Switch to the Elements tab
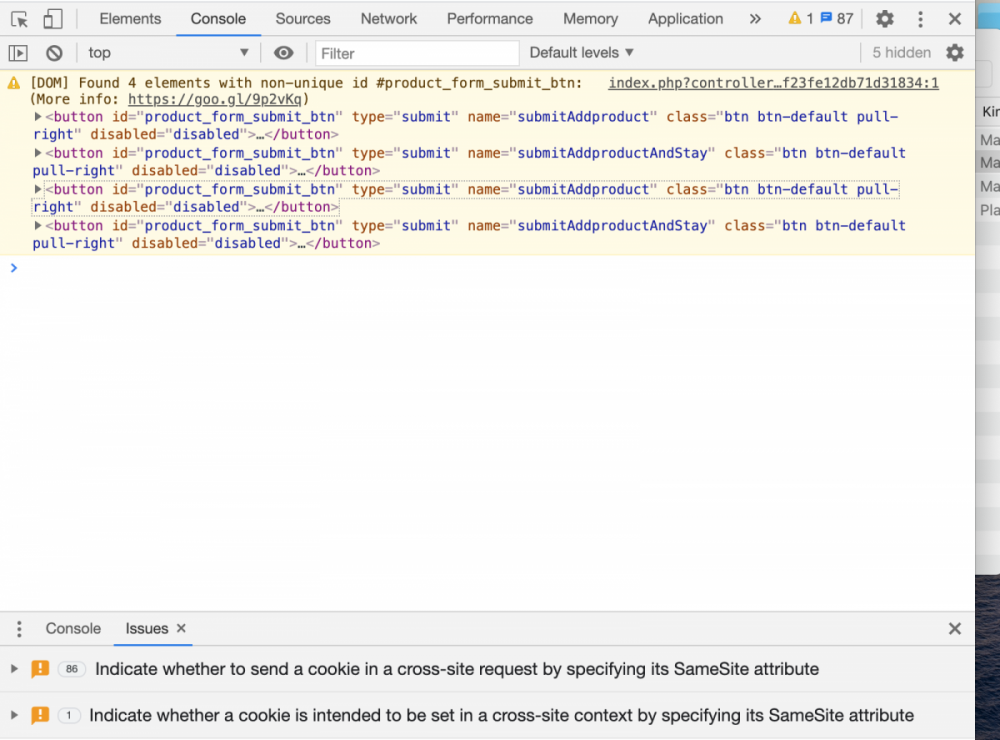The image size is (1000, 740). click(x=130, y=19)
